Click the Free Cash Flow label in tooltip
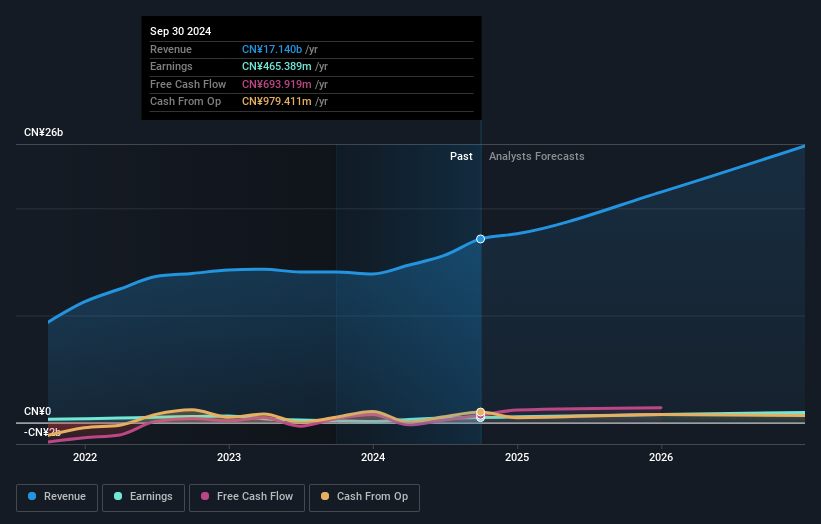 pyautogui.click(x=188, y=84)
